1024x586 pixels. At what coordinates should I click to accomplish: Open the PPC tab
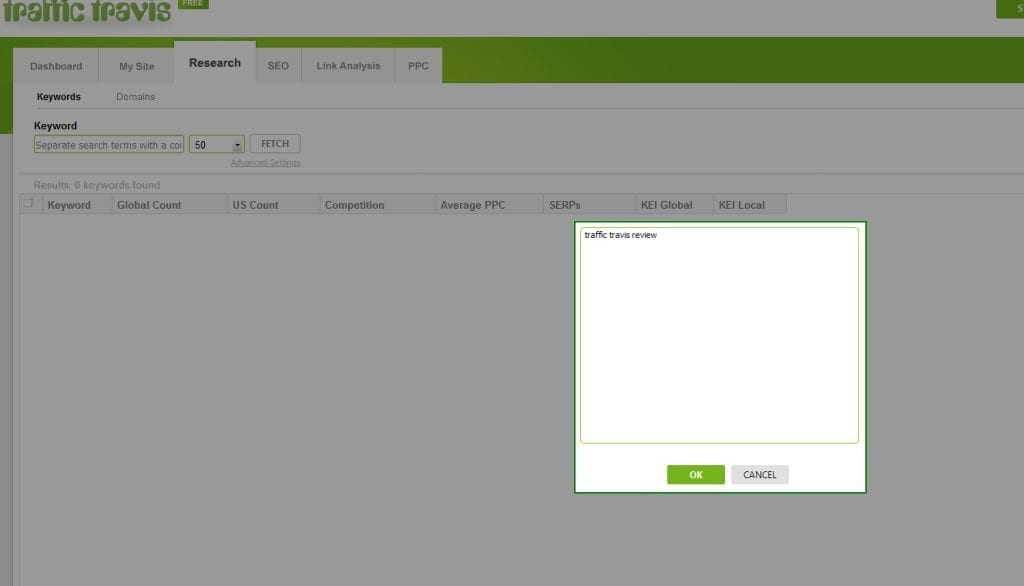[x=418, y=66]
